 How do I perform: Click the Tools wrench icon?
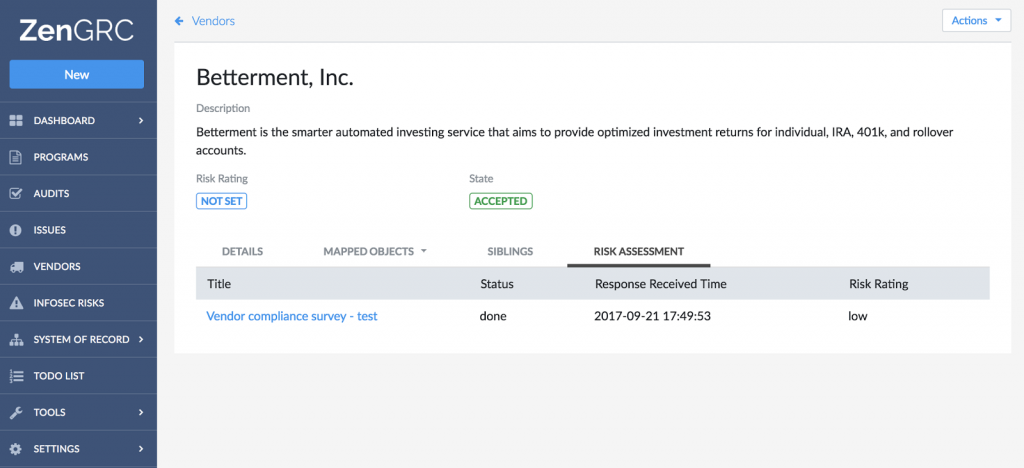tap(16, 412)
